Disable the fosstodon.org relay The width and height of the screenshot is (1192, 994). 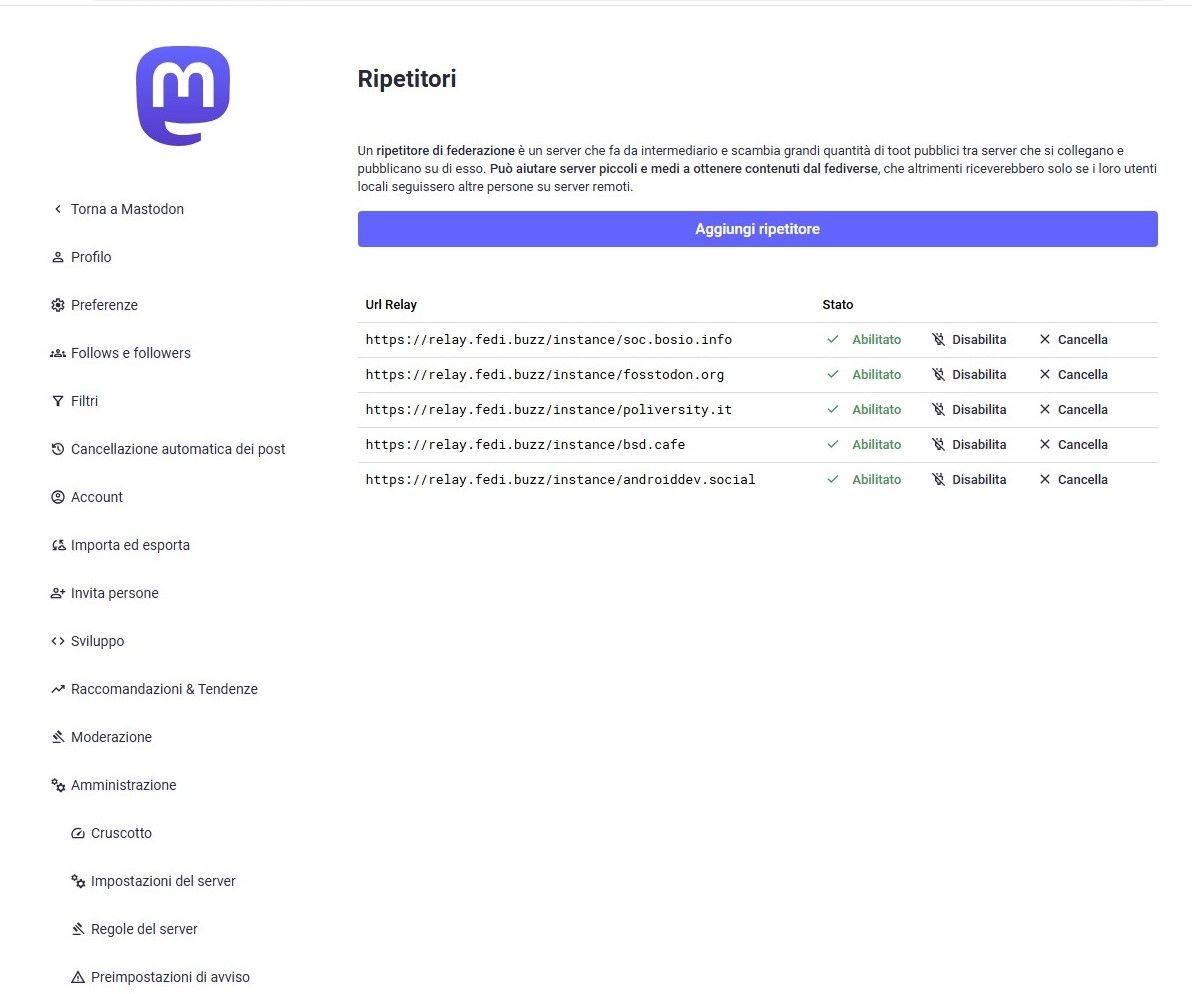tap(968, 375)
